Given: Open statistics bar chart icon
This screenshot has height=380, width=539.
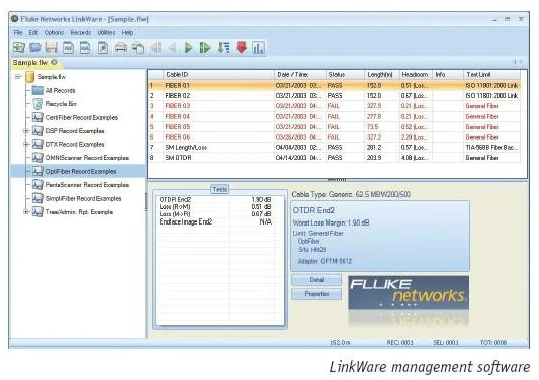Looking at the screenshot, I should [258, 47].
